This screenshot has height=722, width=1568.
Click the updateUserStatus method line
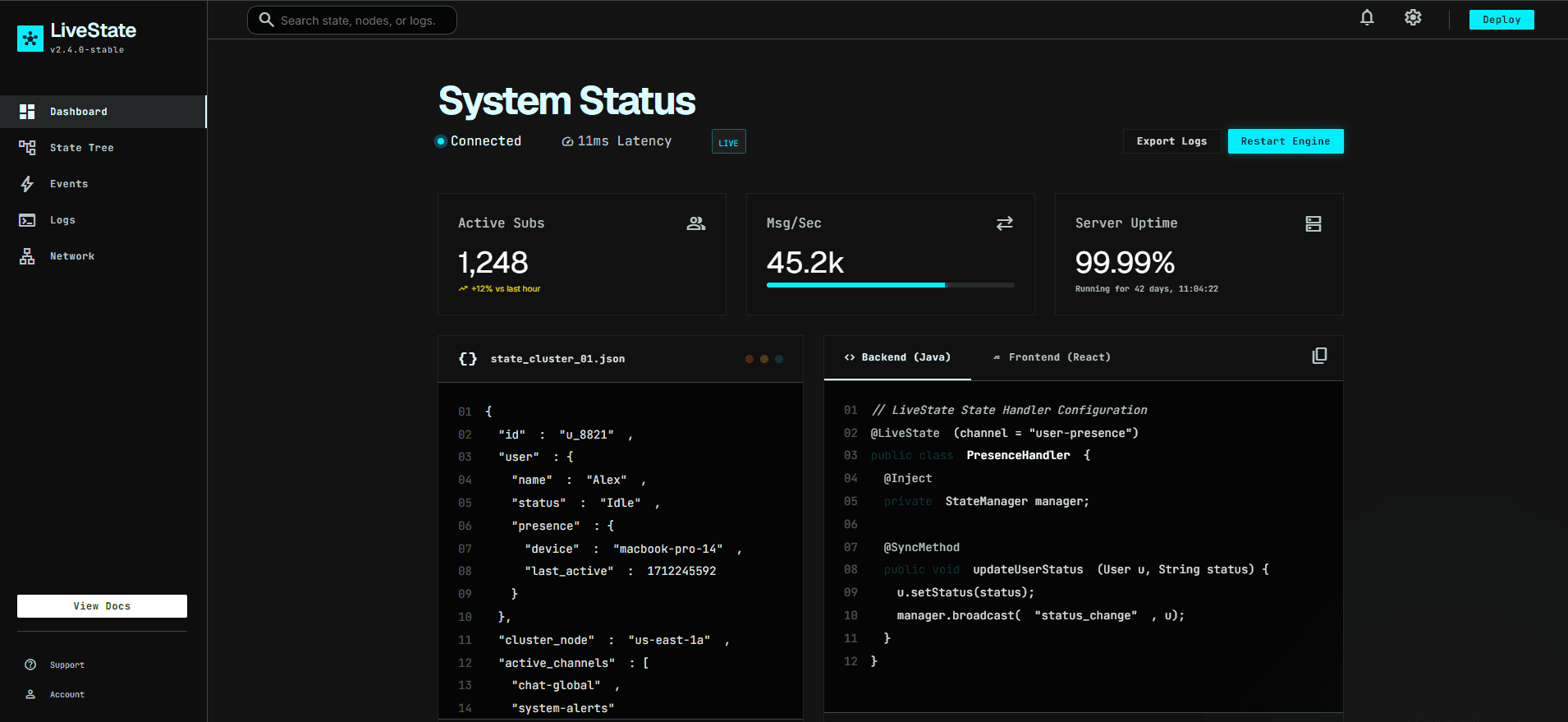tap(1076, 569)
